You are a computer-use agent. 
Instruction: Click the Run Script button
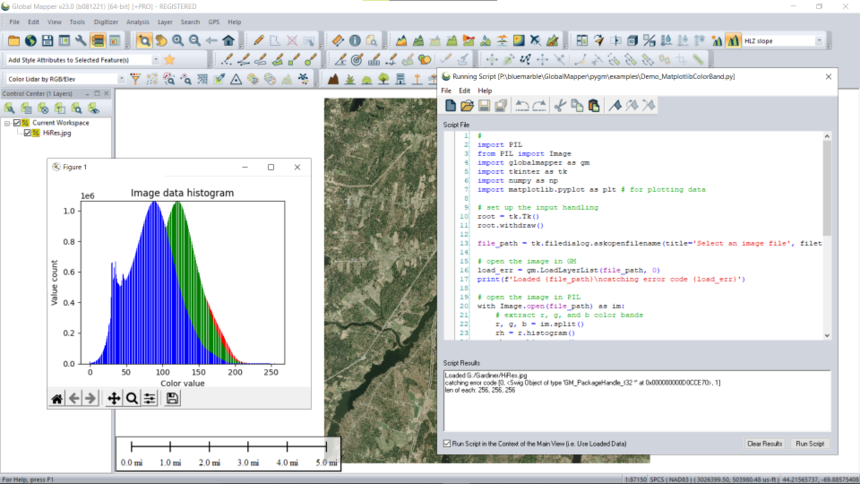pos(809,443)
